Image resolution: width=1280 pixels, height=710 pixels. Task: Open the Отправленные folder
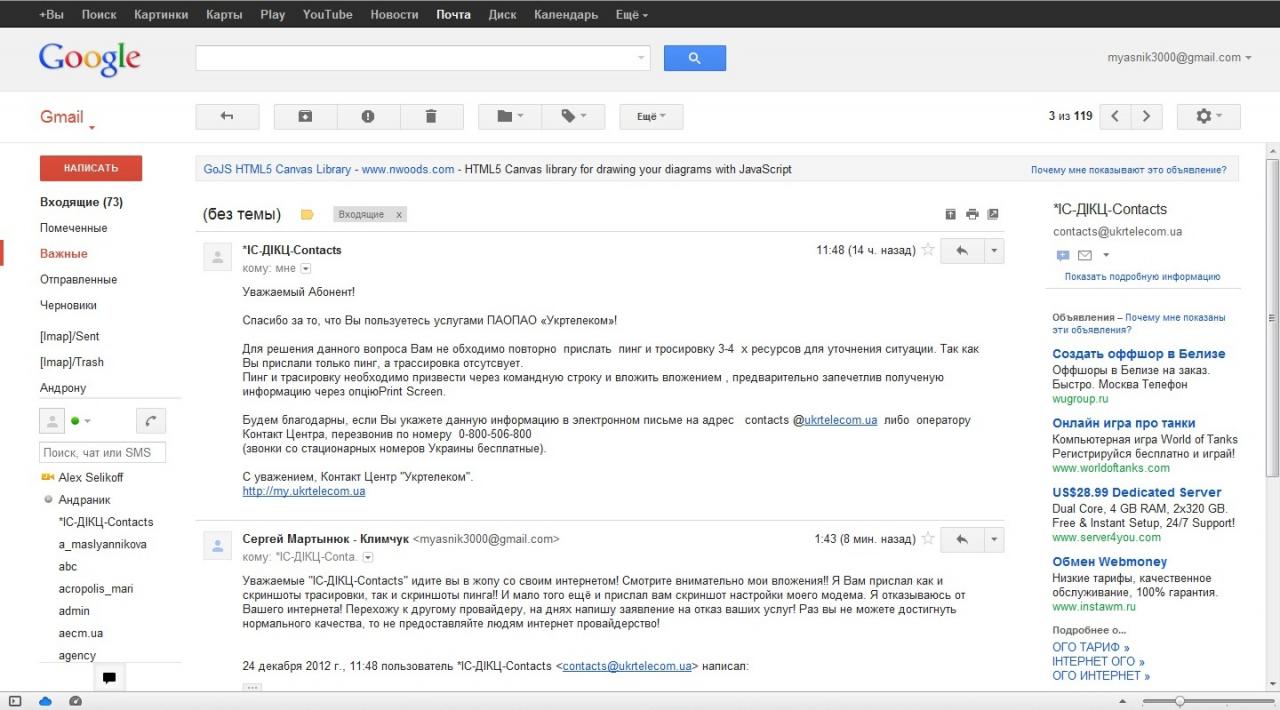coord(78,280)
